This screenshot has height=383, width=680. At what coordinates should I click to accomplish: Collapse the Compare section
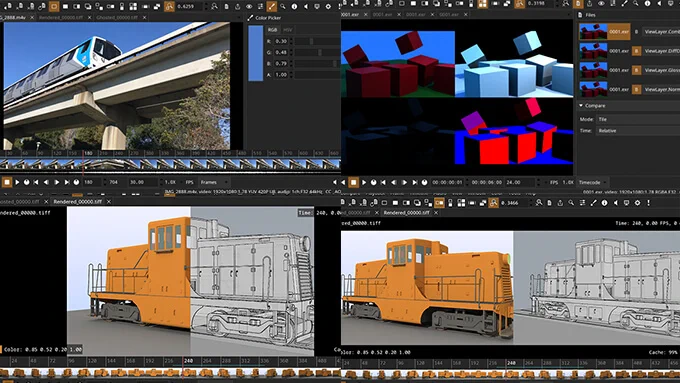[x=581, y=105]
